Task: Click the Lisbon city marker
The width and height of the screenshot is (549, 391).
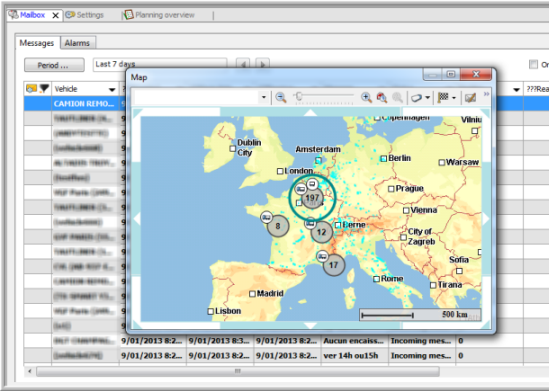Action: (x=210, y=311)
